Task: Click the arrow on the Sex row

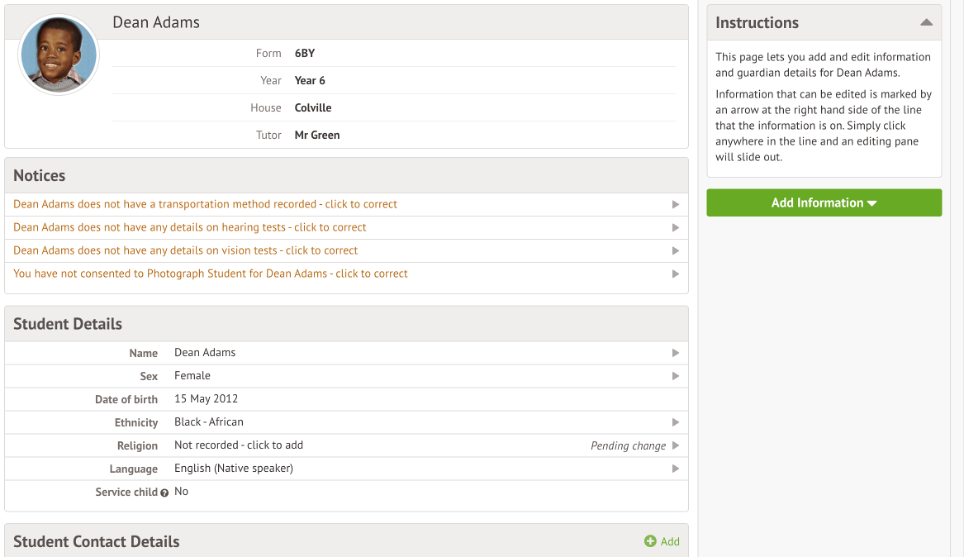Action: click(x=676, y=376)
